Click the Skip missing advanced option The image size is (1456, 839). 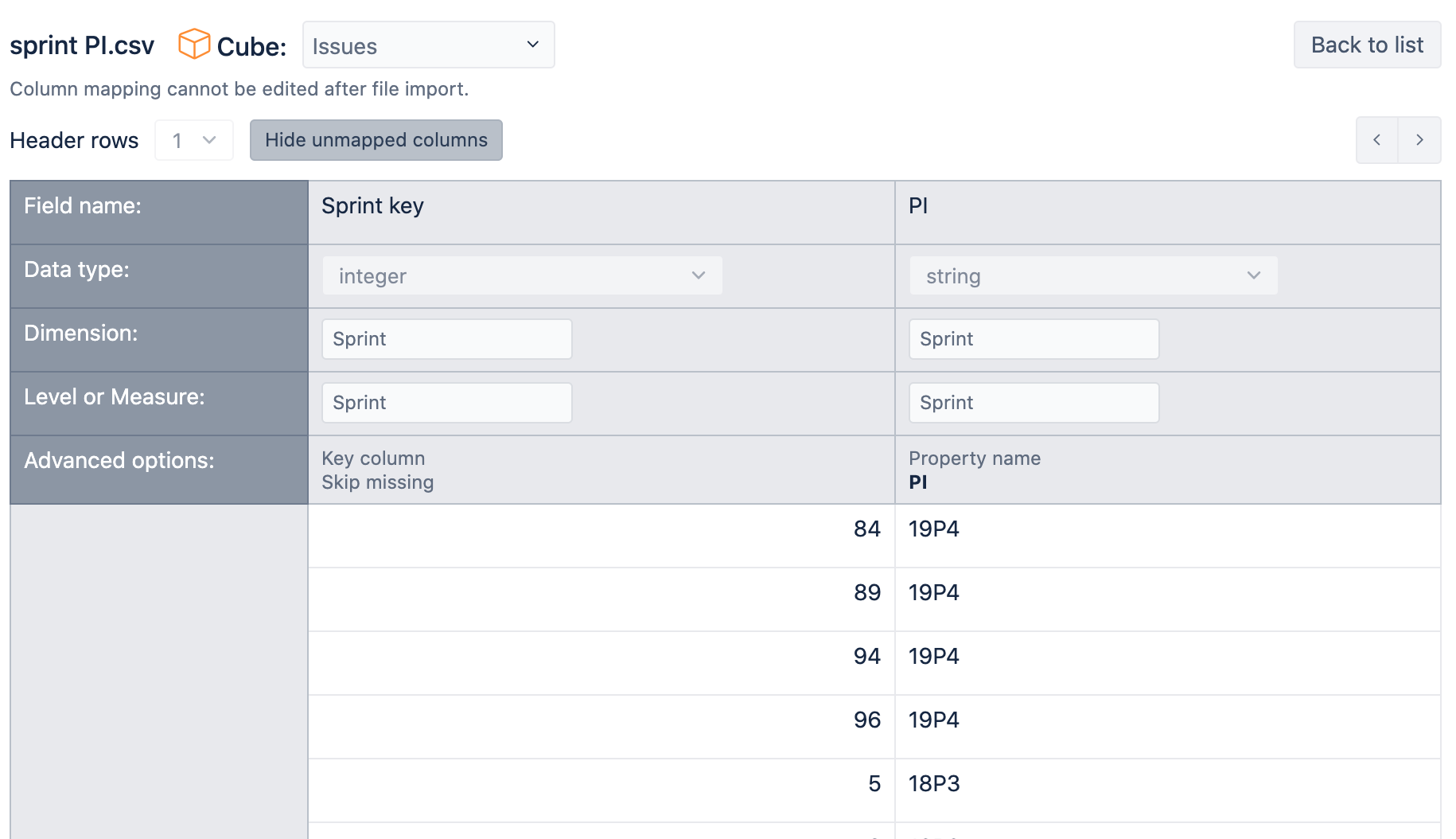(378, 482)
